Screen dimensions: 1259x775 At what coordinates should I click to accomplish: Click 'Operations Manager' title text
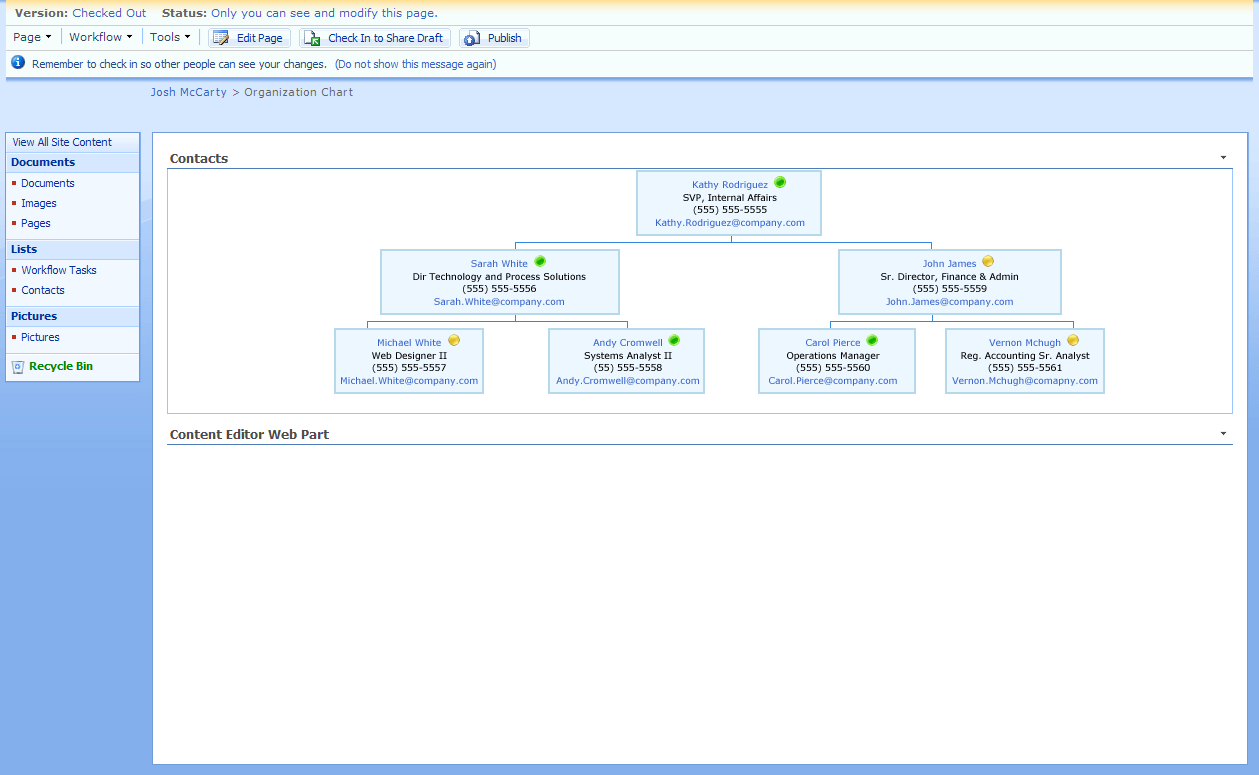pyautogui.click(x=833, y=356)
